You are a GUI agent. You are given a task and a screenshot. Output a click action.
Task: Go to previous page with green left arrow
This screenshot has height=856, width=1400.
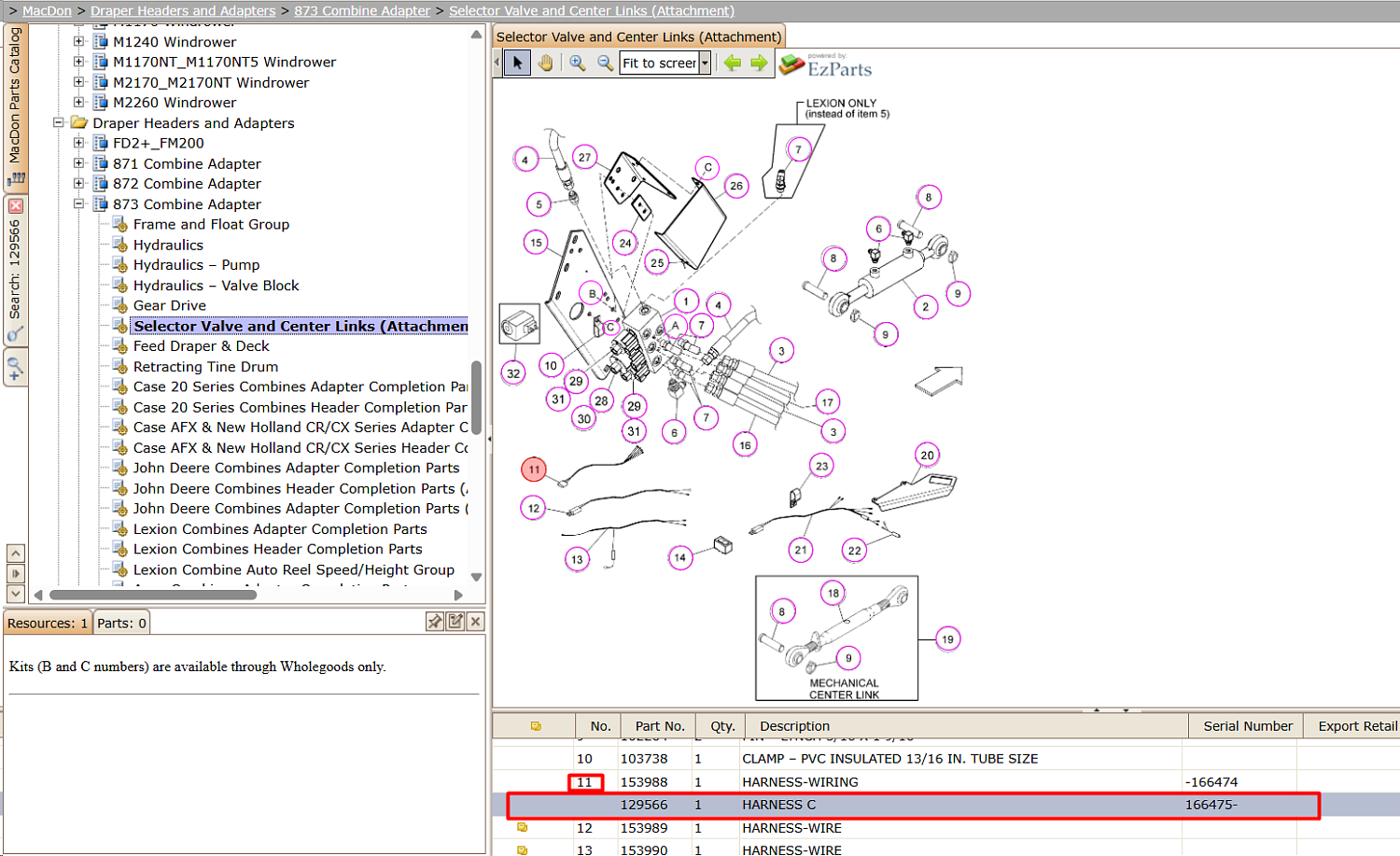coord(733,63)
